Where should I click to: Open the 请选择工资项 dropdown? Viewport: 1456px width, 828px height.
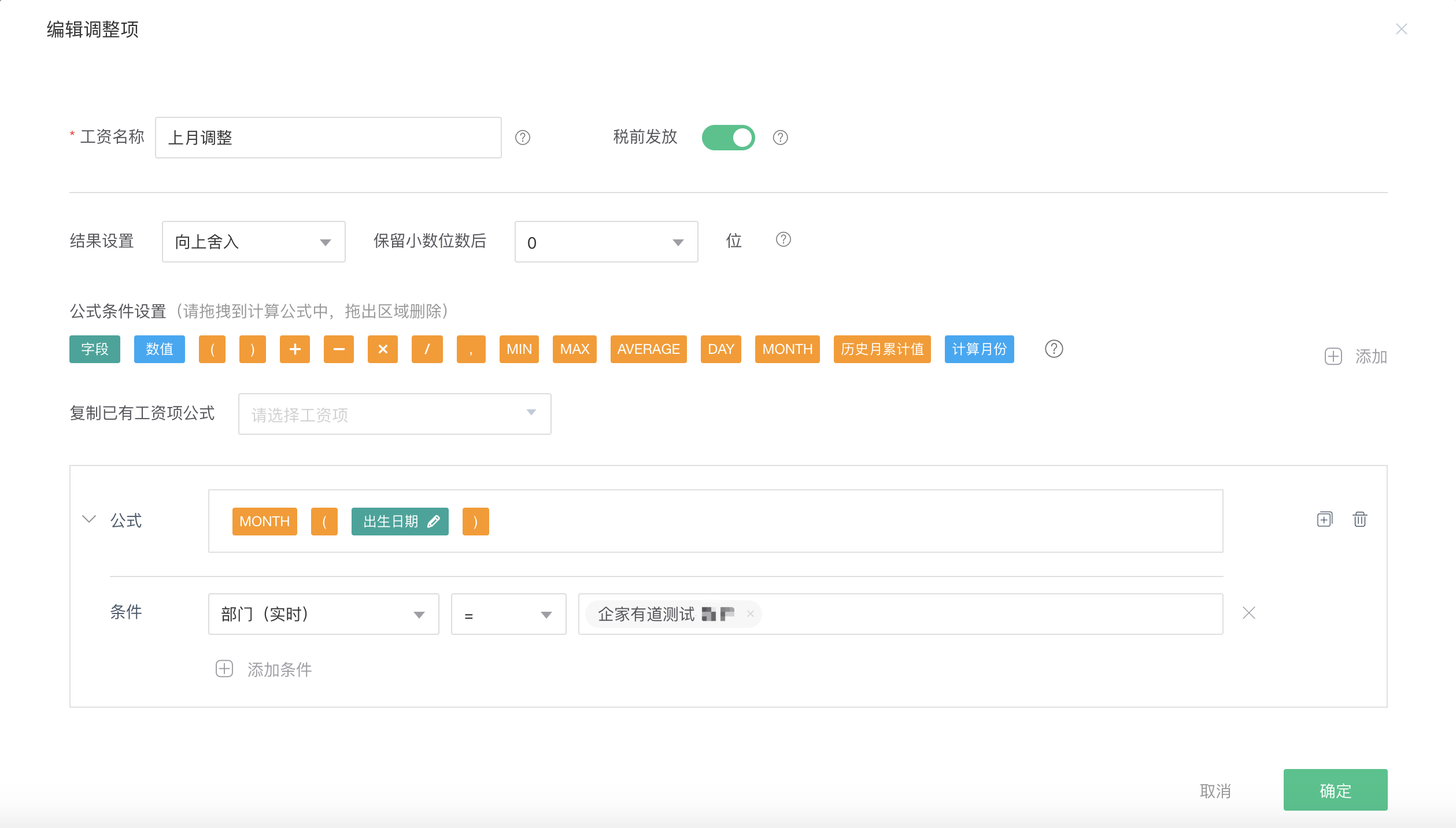[394, 414]
